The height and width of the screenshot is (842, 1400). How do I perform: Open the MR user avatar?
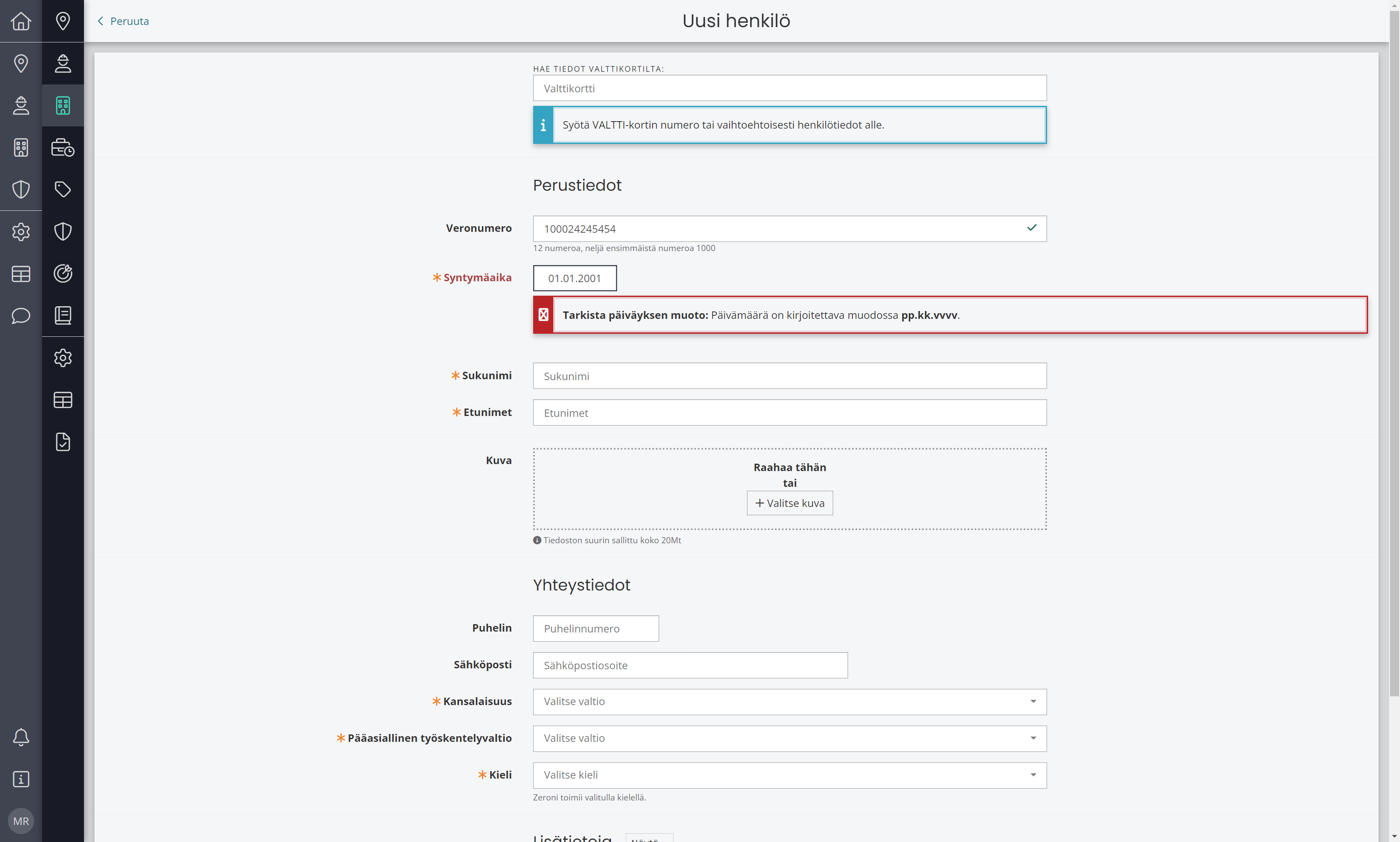click(21, 821)
